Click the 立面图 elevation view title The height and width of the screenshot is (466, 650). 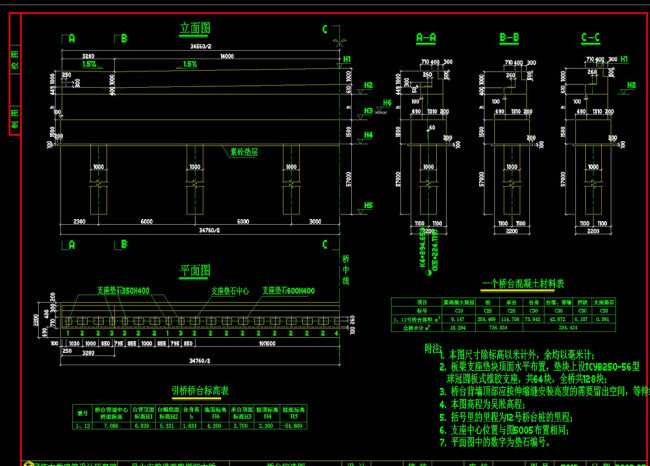pyautogui.click(x=195, y=28)
